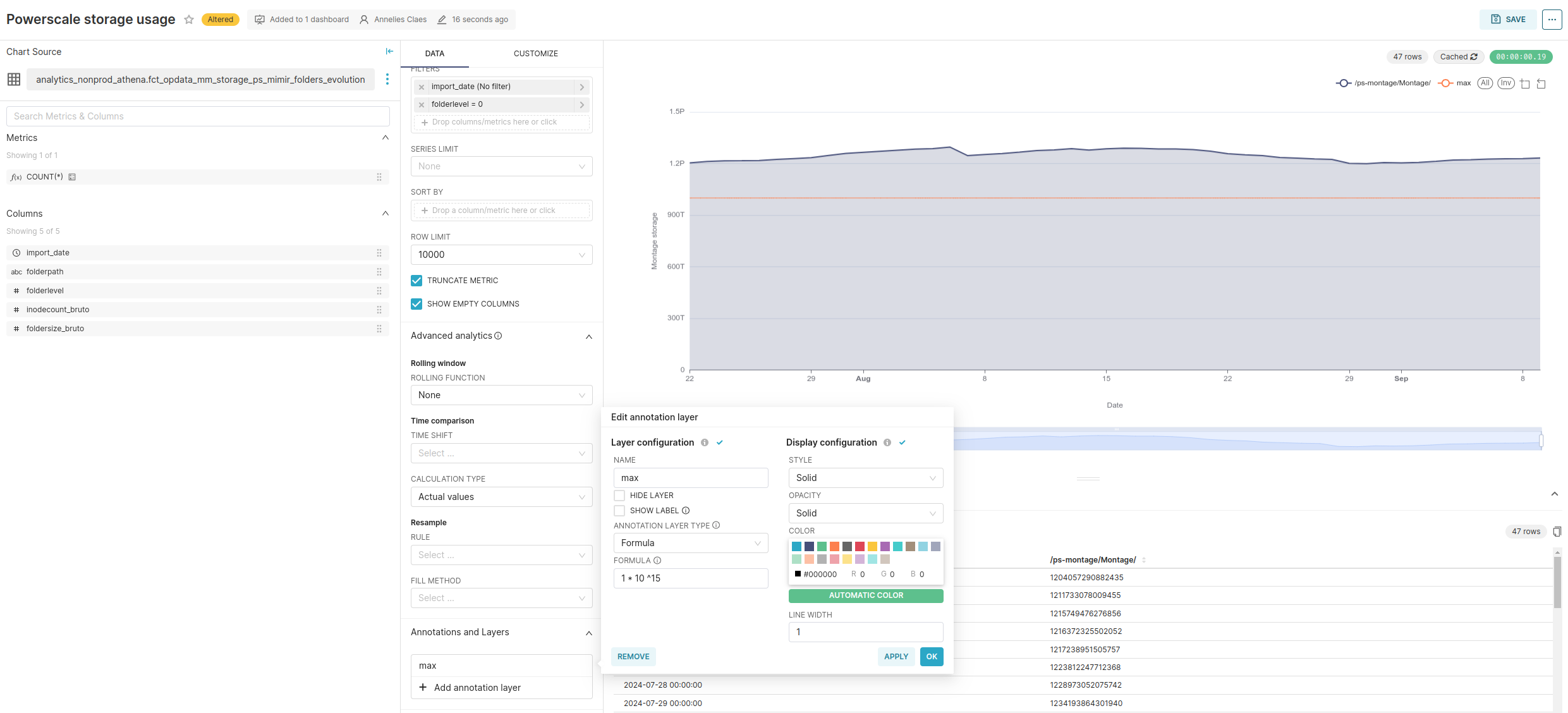Click the AUTOMATIC COLOR button

[x=866, y=595]
